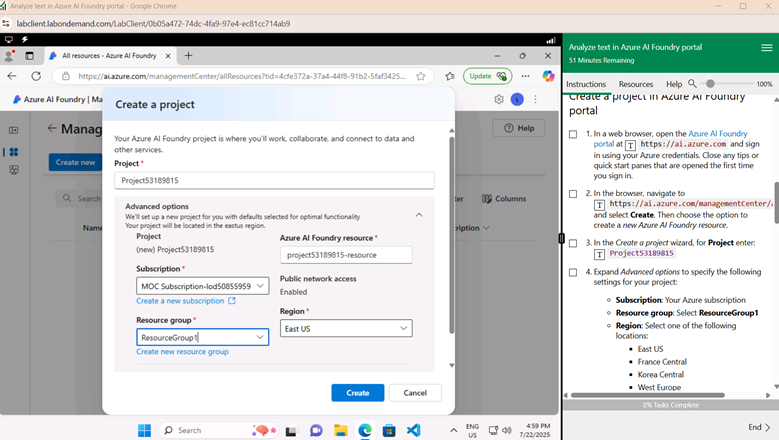Check the step 4 Expand Advanced options checkbox
779x440 pixels.
(x=573, y=272)
